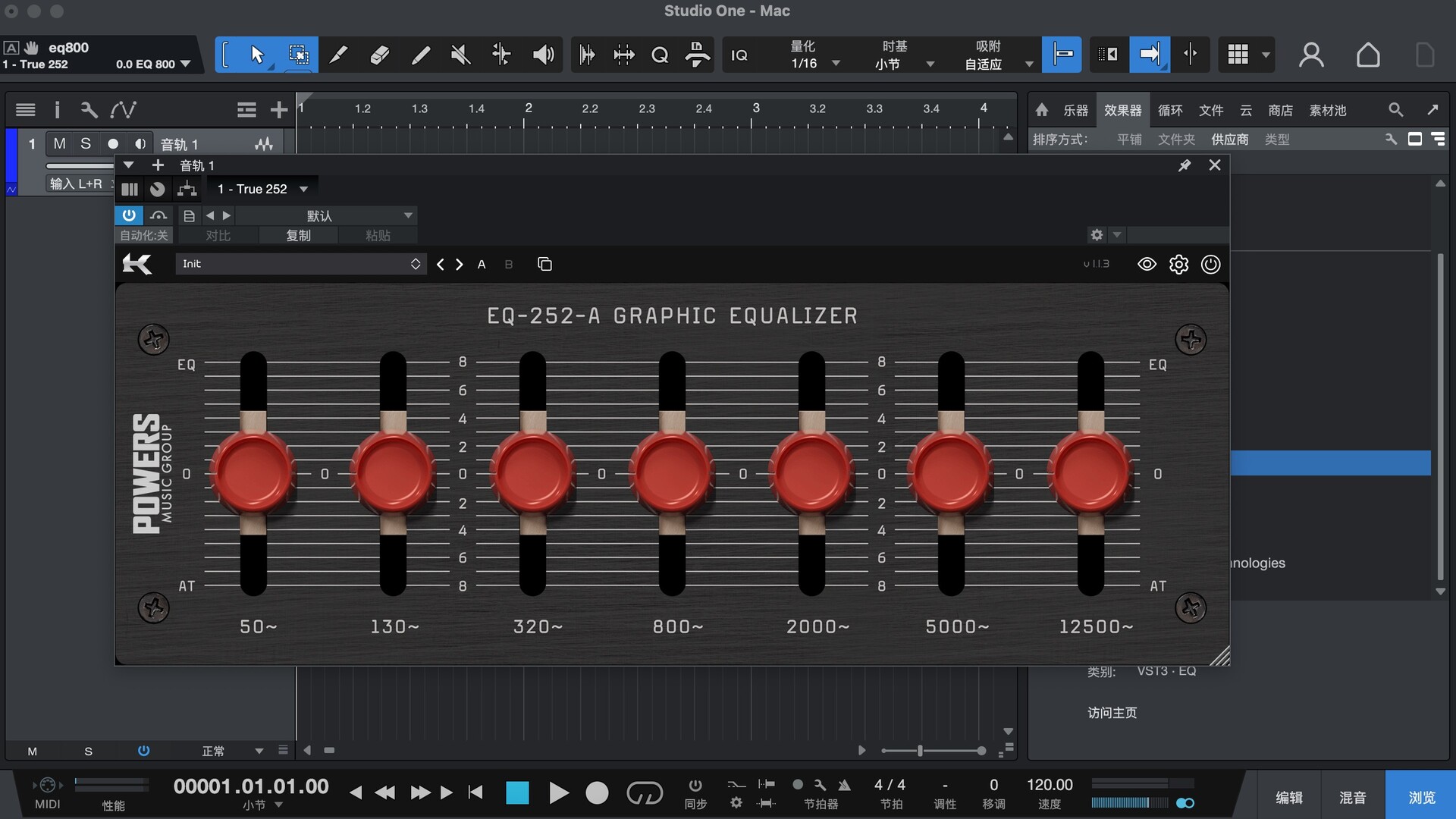Select the Eraser tool in the toolbar
Image resolution: width=1456 pixels, height=819 pixels.
pos(379,55)
